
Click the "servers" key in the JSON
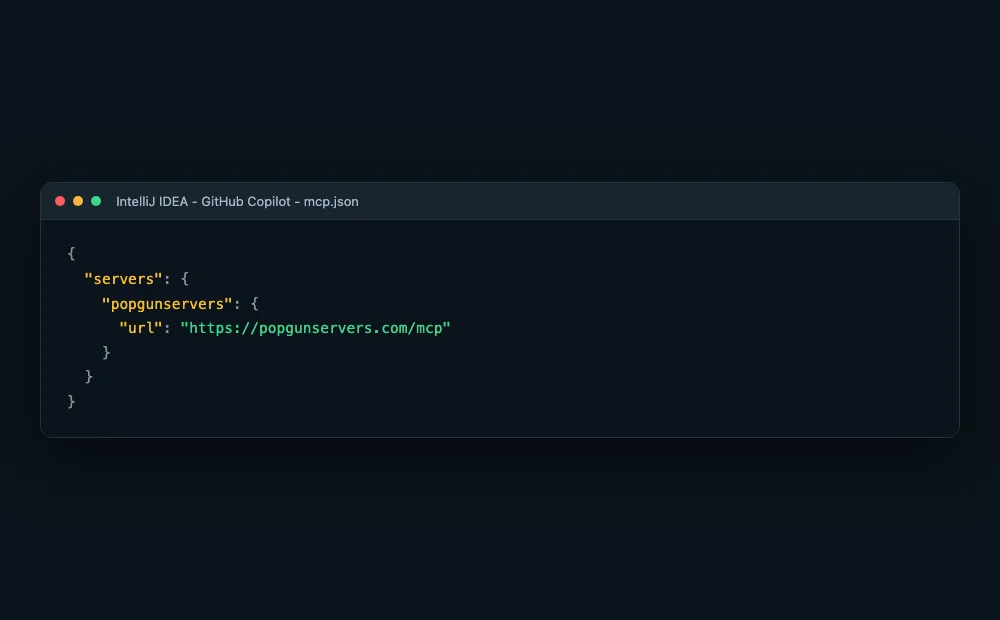point(124,279)
